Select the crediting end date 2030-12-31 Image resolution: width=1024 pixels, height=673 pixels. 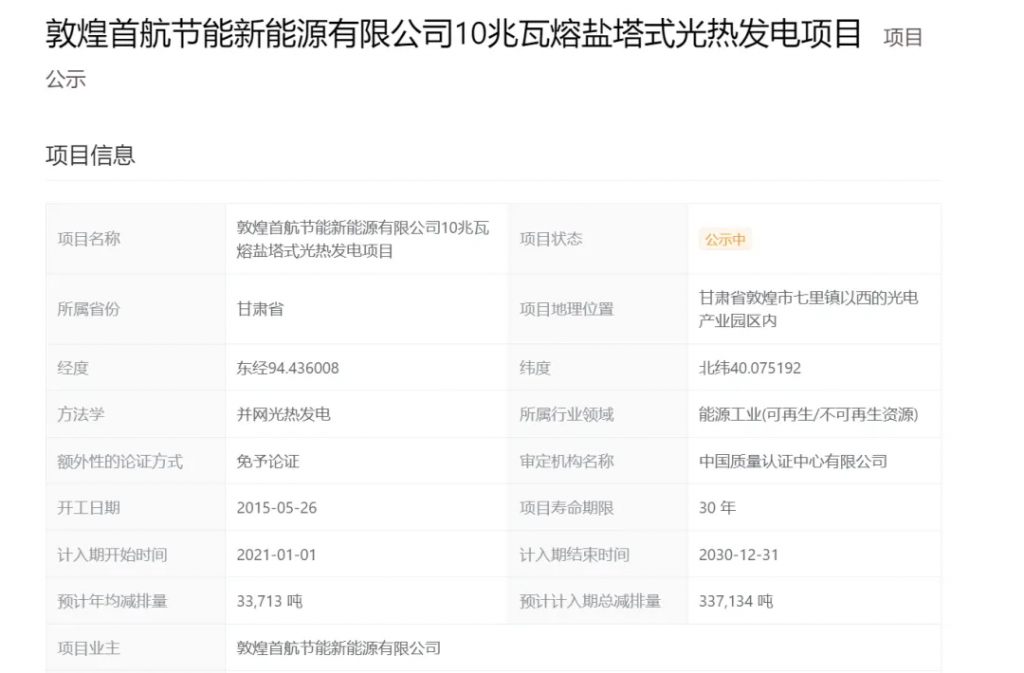click(739, 555)
